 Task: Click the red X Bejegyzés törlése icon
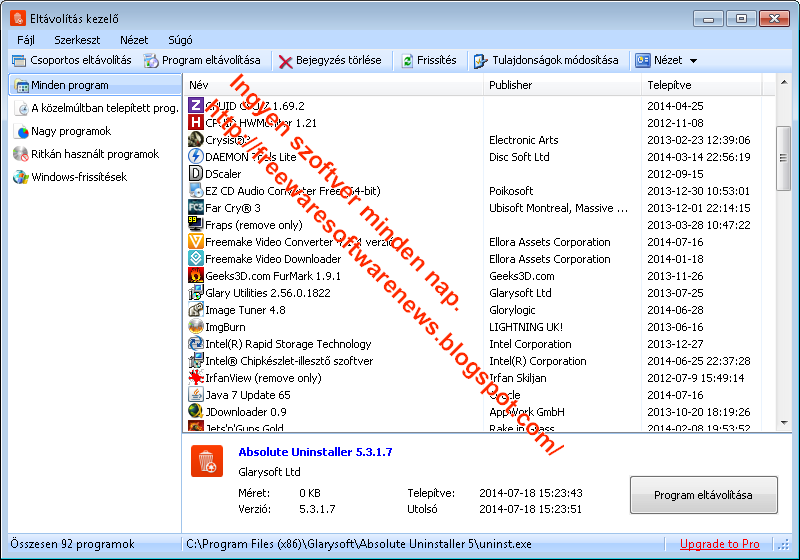[286, 61]
